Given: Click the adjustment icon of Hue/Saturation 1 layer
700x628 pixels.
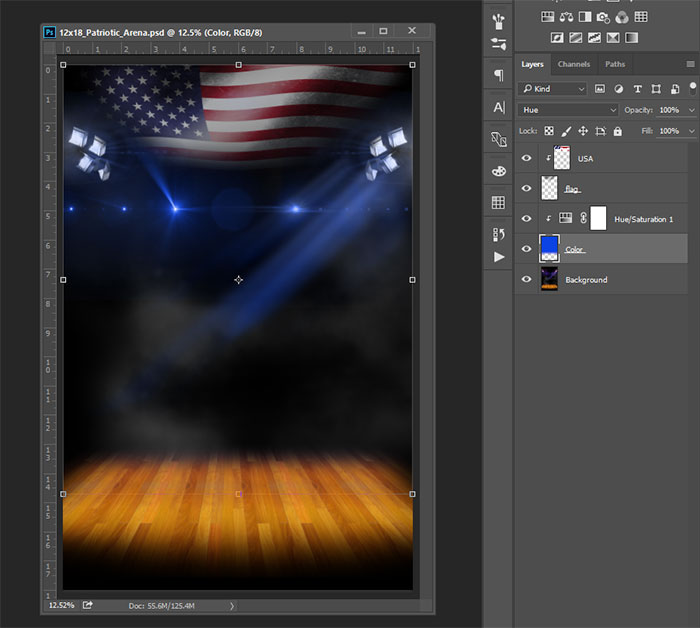Looking at the screenshot, I should point(566,218).
